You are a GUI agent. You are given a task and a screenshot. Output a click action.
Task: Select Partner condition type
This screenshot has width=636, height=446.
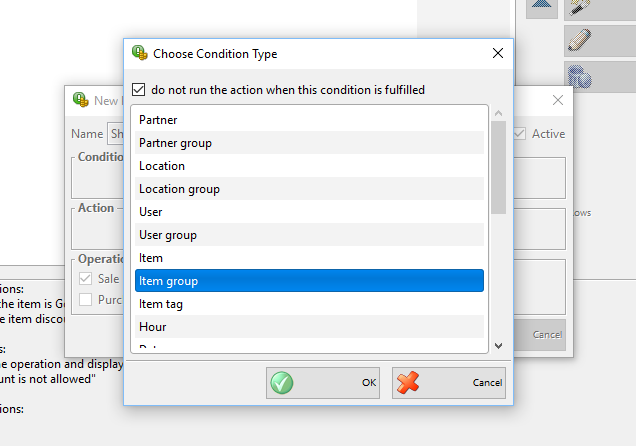pyautogui.click(x=309, y=120)
